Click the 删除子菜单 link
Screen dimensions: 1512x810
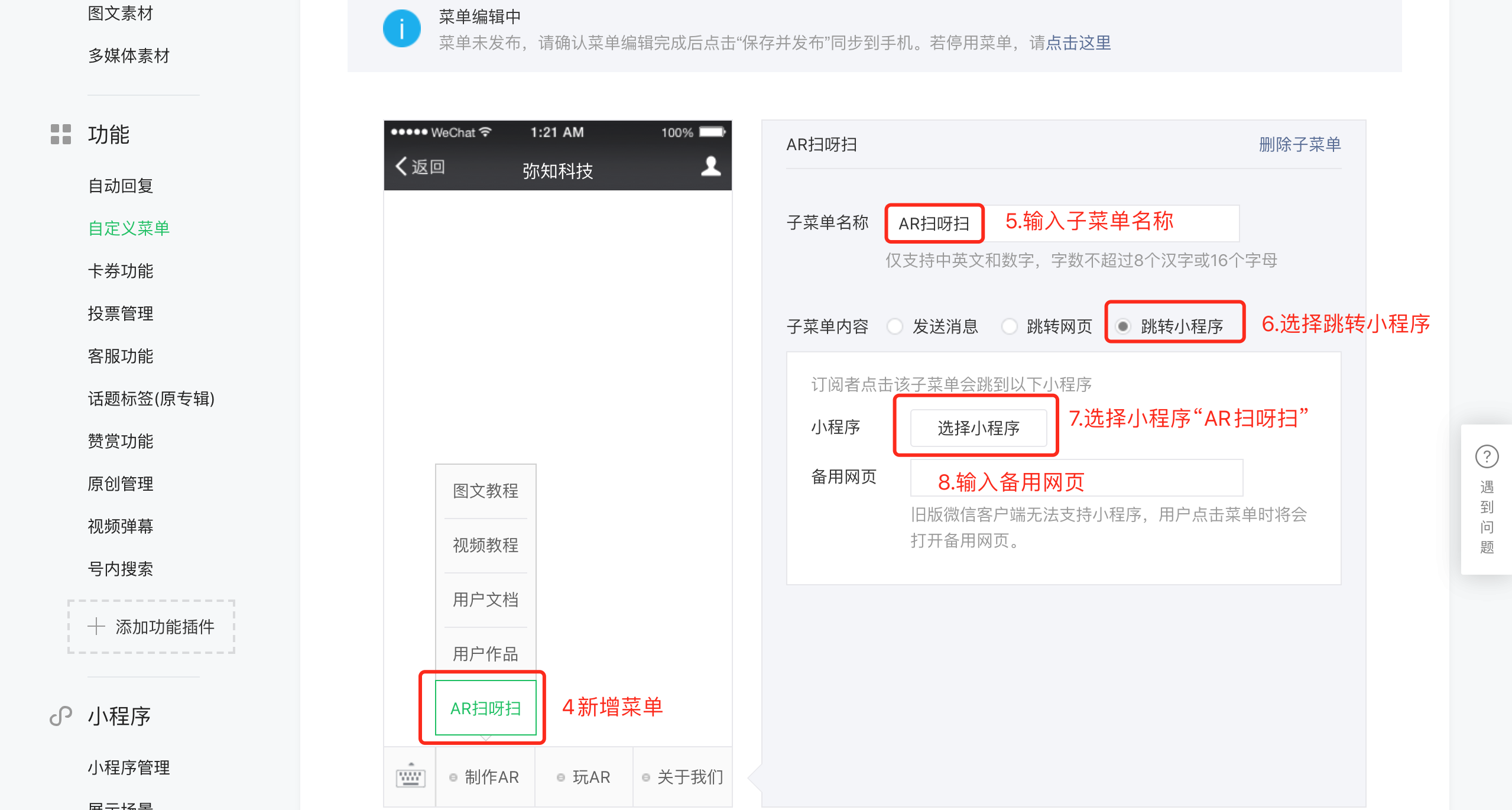(x=1299, y=144)
